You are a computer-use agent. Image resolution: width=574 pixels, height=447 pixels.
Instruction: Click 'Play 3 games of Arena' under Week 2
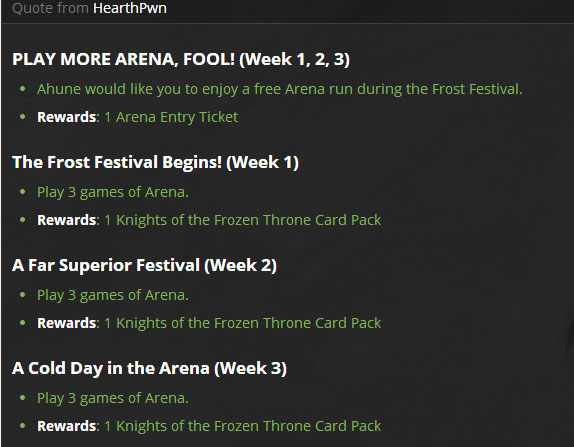113,295
